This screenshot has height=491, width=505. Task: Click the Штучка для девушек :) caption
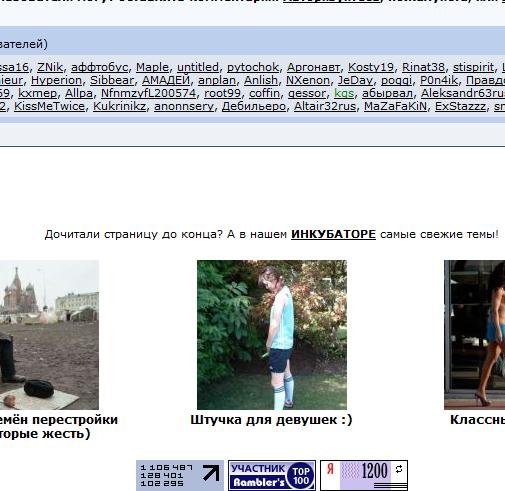pos(271,420)
